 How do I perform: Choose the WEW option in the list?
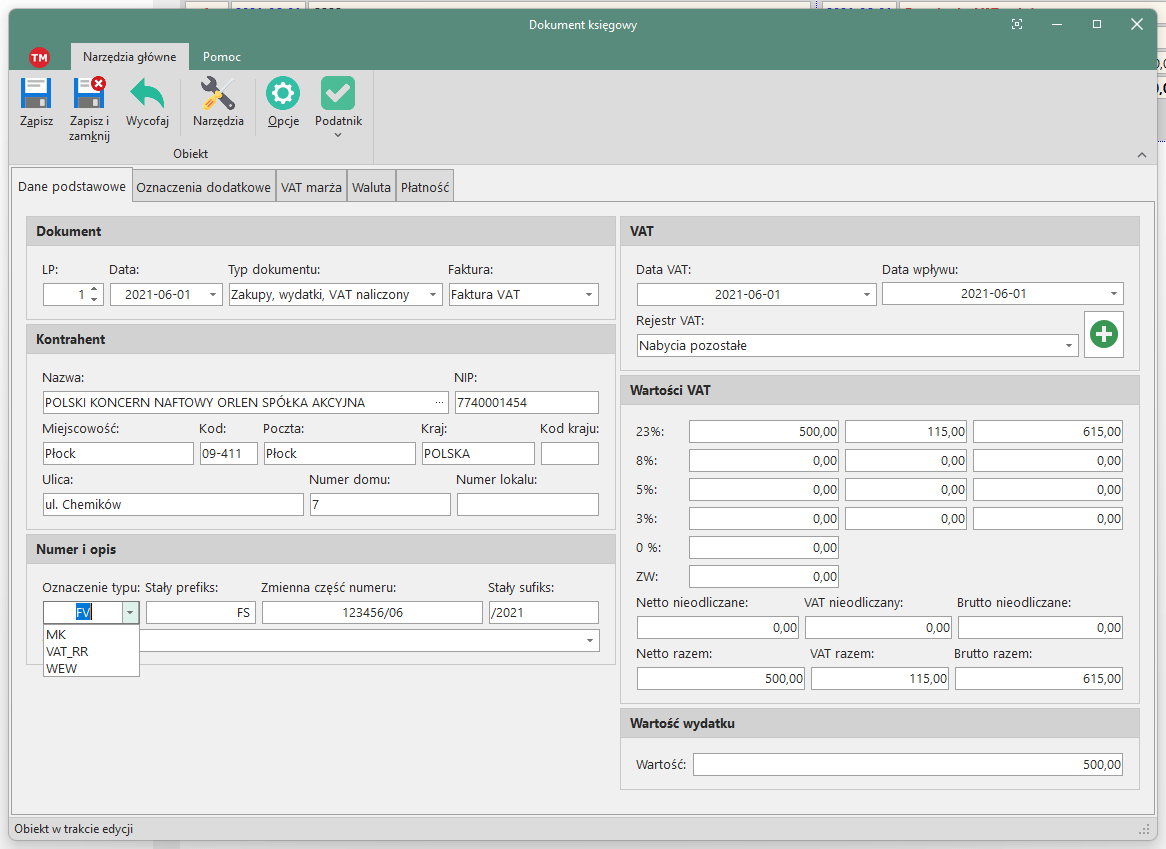62,668
